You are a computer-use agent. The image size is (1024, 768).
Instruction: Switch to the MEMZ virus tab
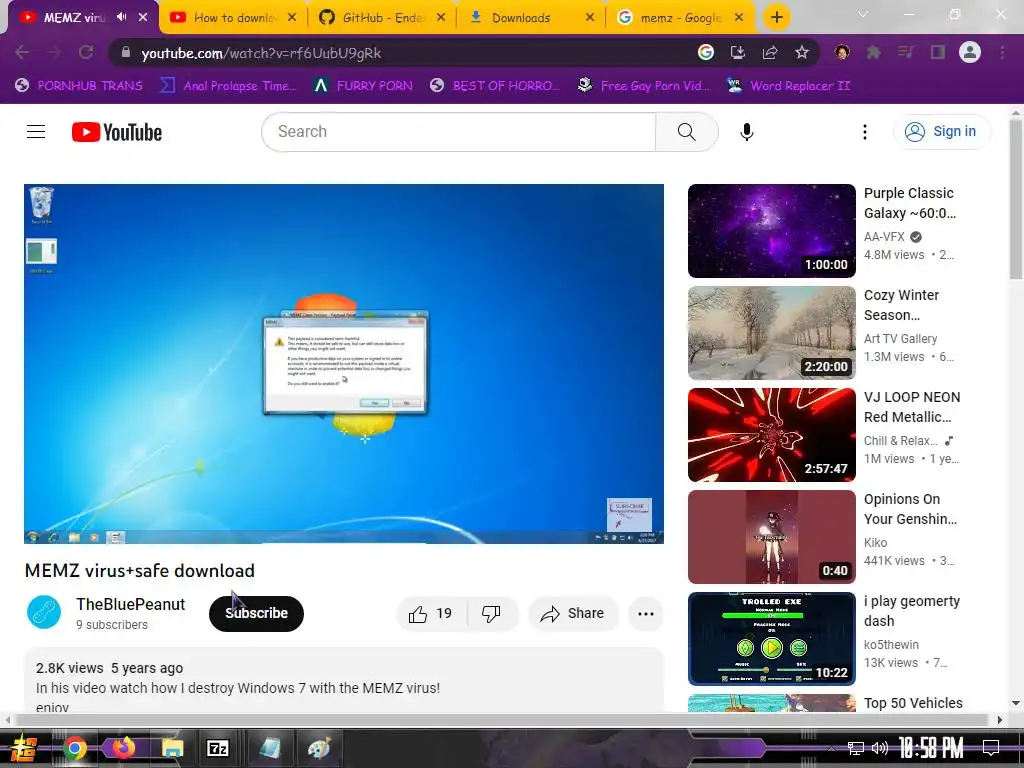click(x=73, y=18)
